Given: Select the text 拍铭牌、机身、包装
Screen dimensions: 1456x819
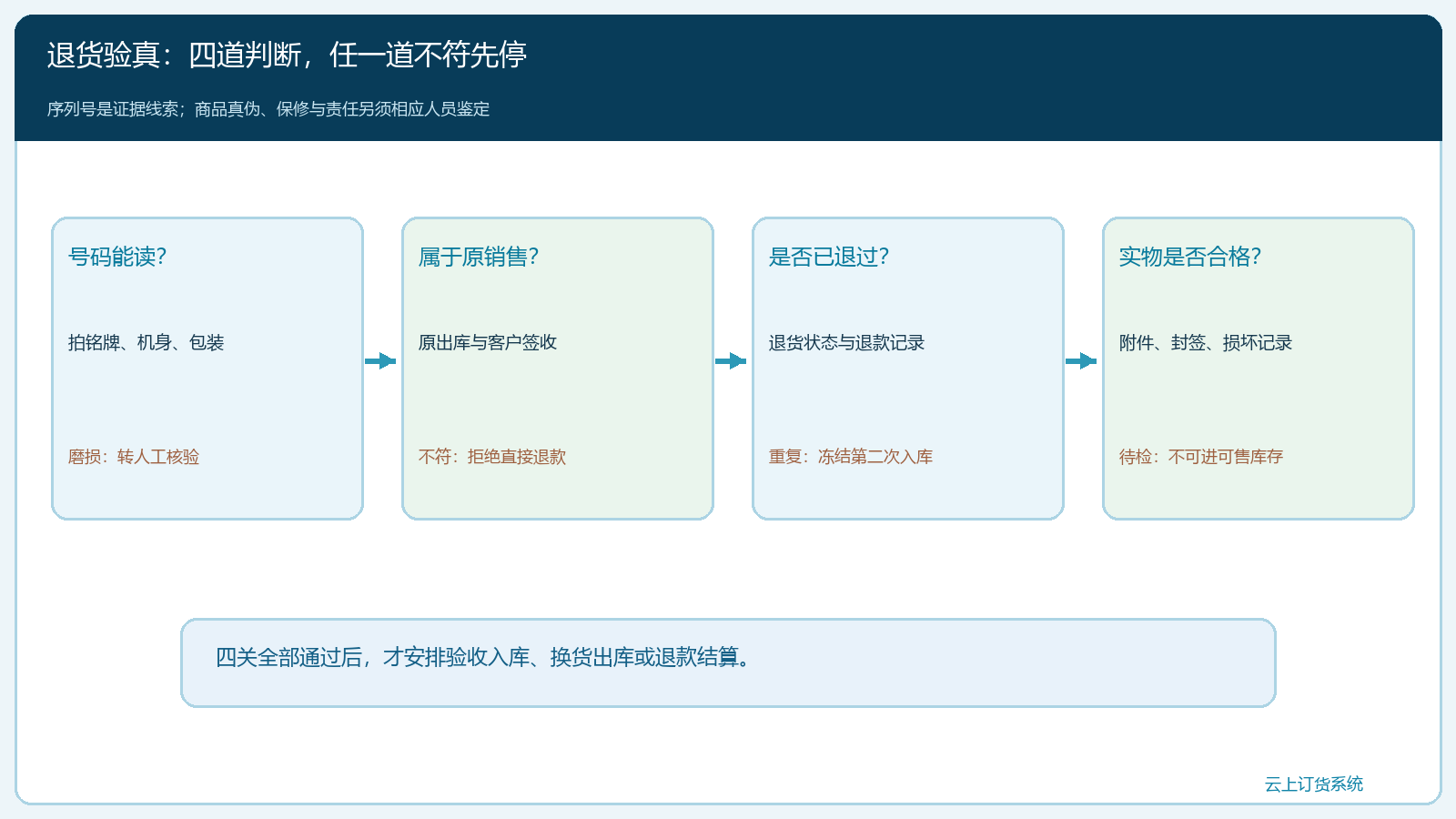Looking at the screenshot, I should coord(146,342).
